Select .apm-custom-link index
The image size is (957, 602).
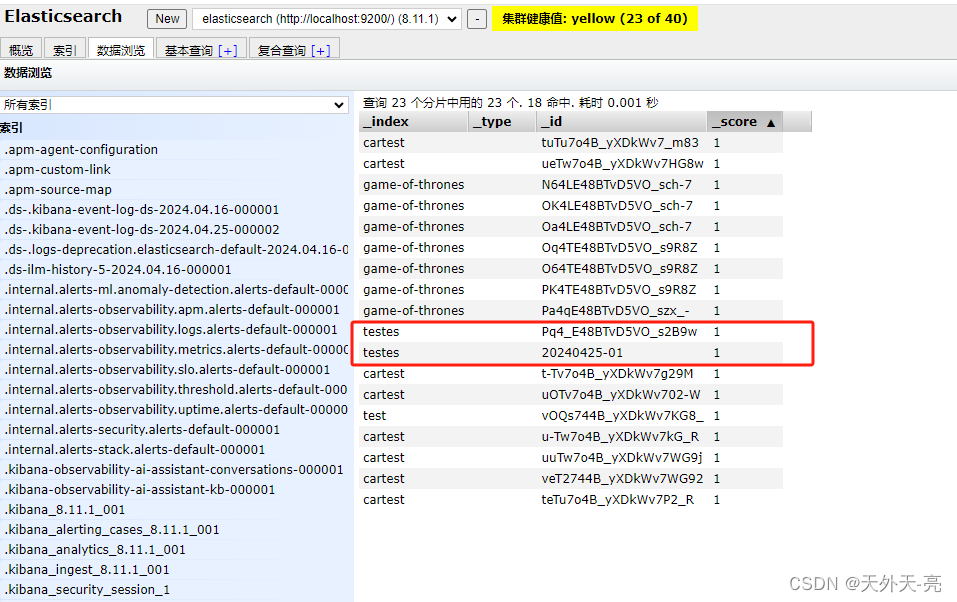click(58, 170)
